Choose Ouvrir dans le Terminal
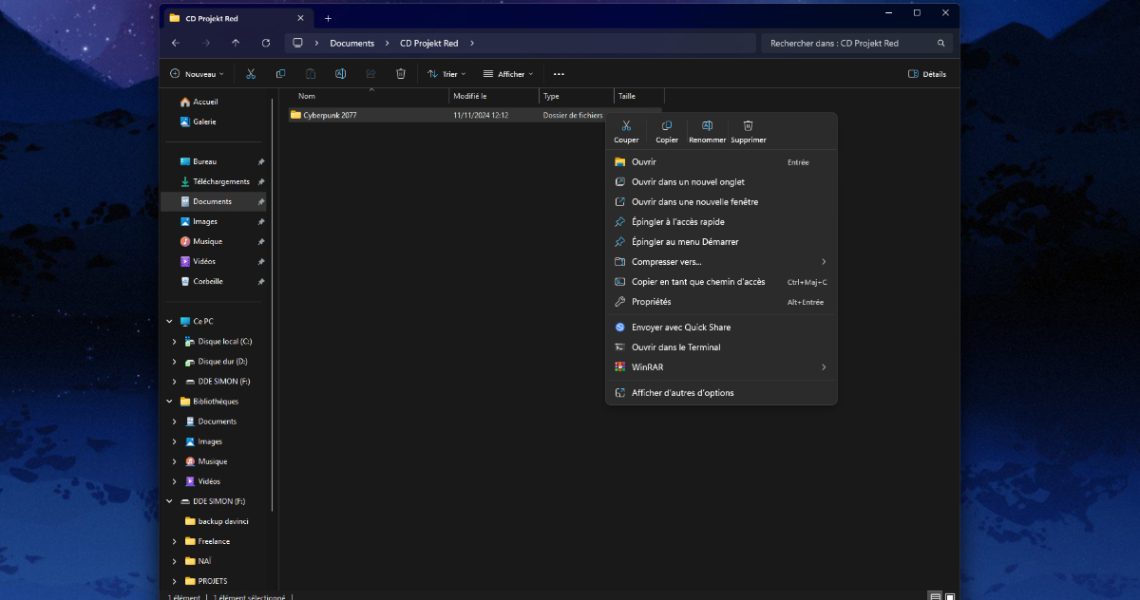Viewport: 1140px width, 600px height. click(x=675, y=347)
